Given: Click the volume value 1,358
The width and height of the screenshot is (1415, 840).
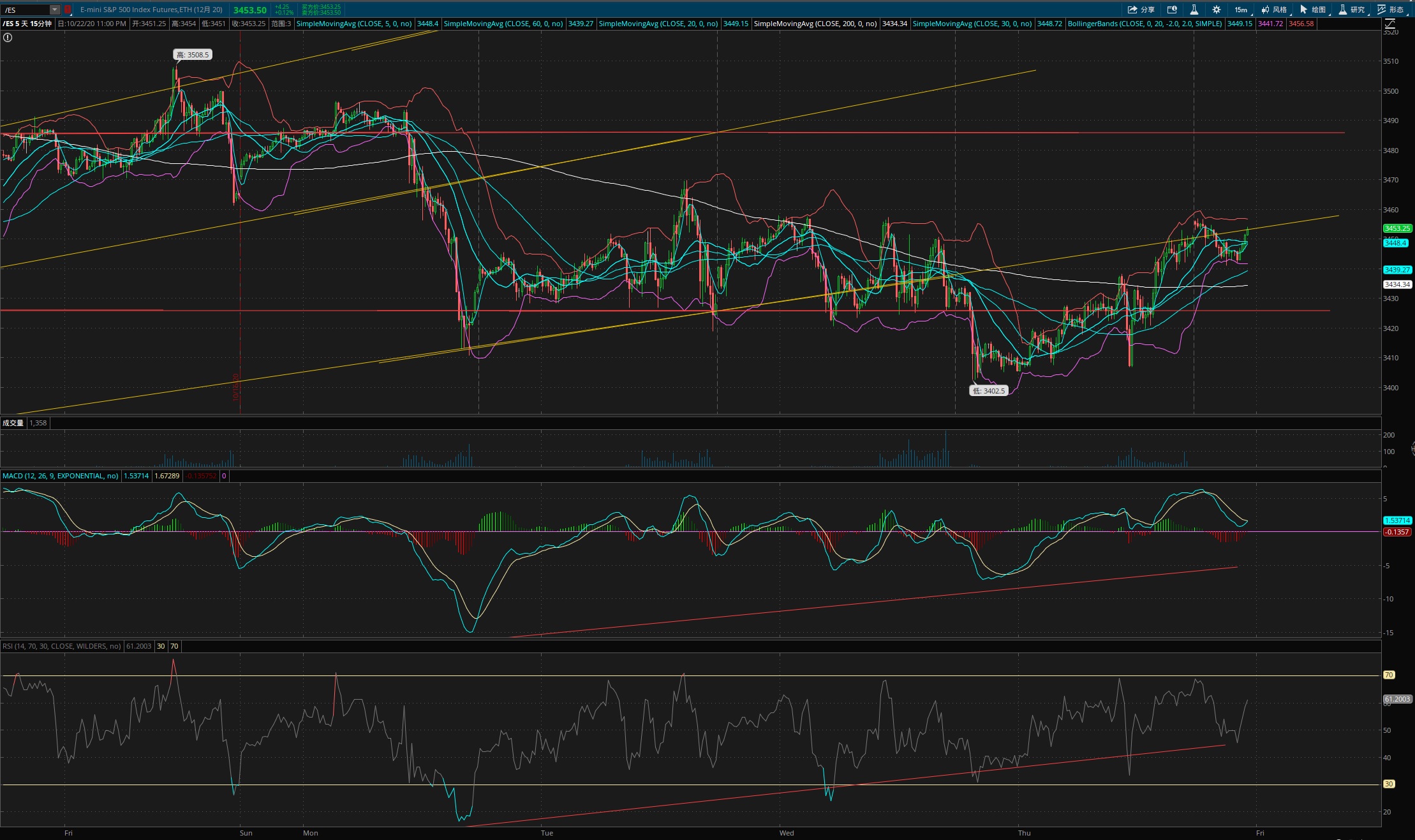Looking at the screenshot, I should pyautogui.click(x=38, y=423).
